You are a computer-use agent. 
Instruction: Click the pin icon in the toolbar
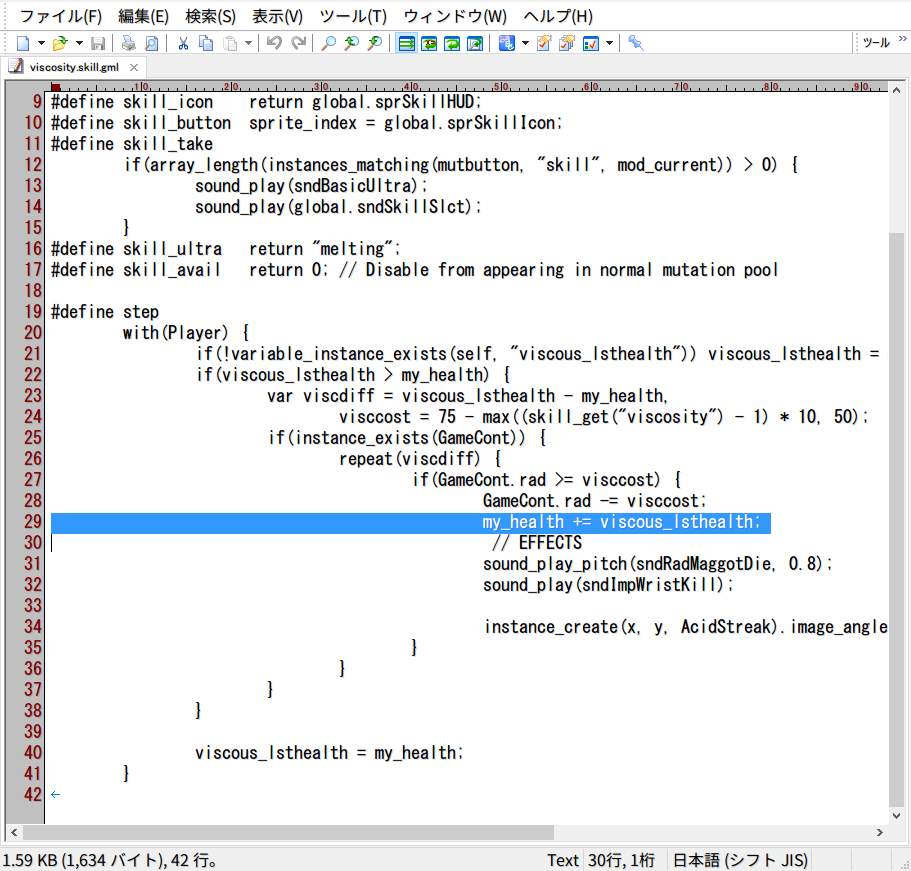635,43
